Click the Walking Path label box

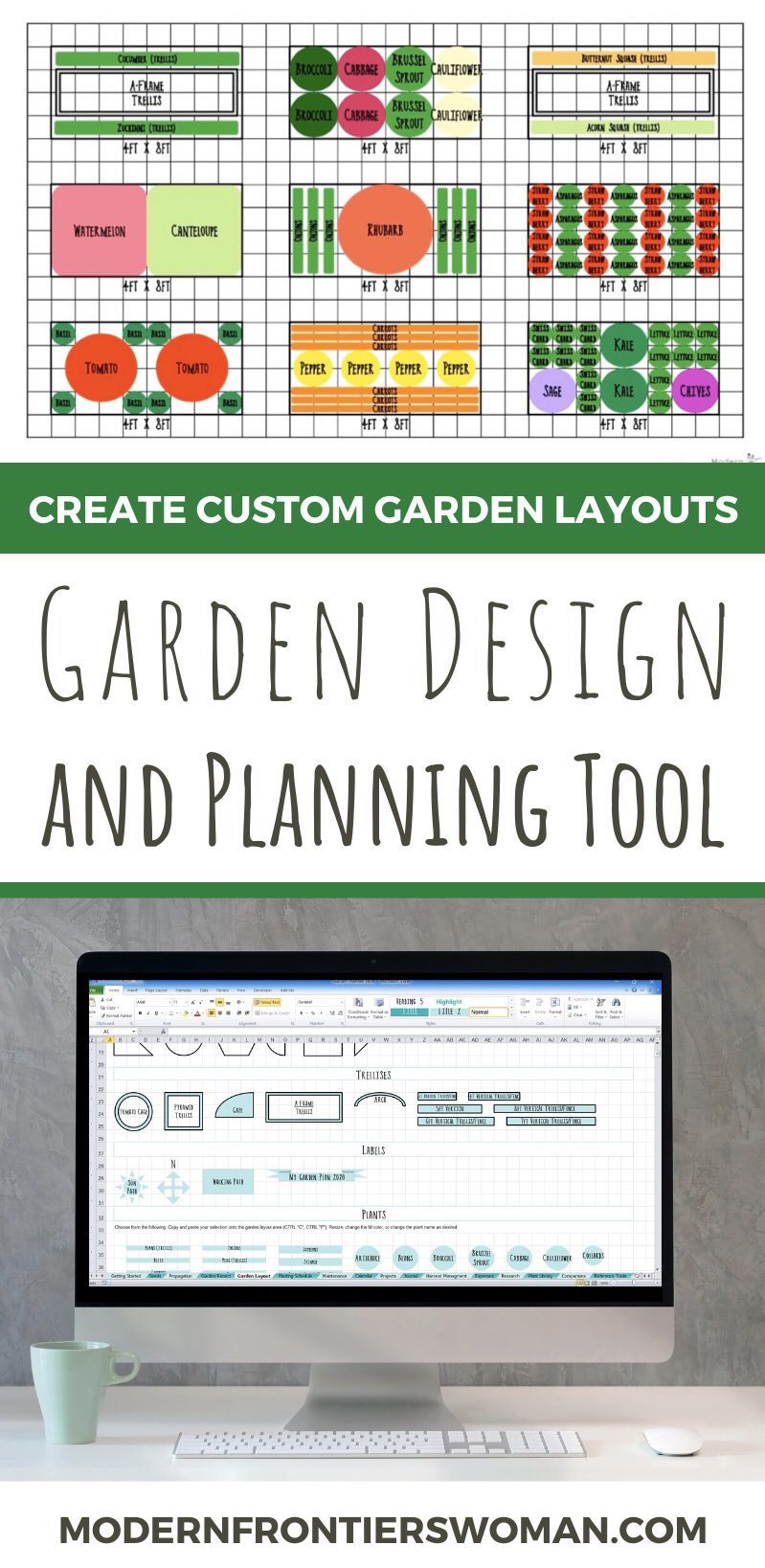228,1182
